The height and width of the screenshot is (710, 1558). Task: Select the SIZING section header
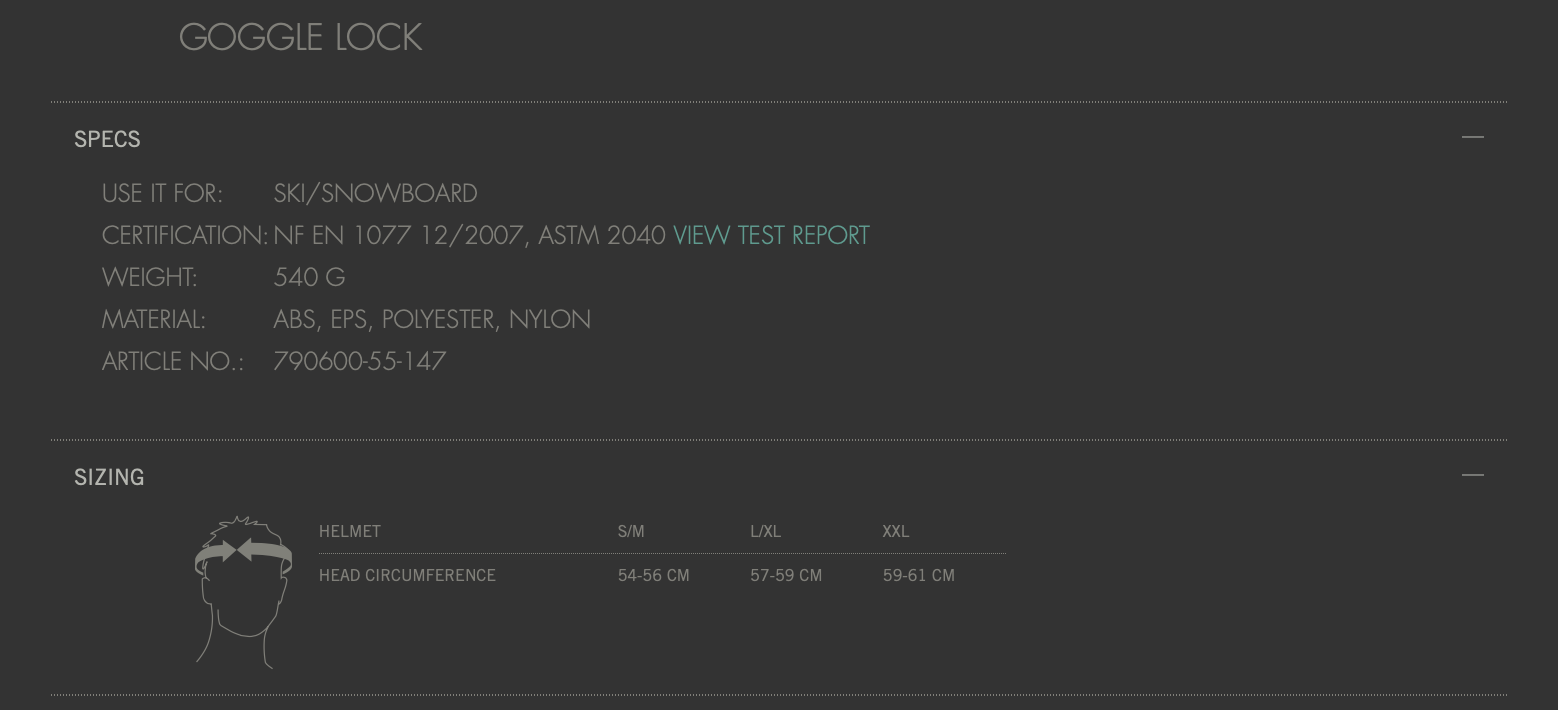[x=109, y=477]
